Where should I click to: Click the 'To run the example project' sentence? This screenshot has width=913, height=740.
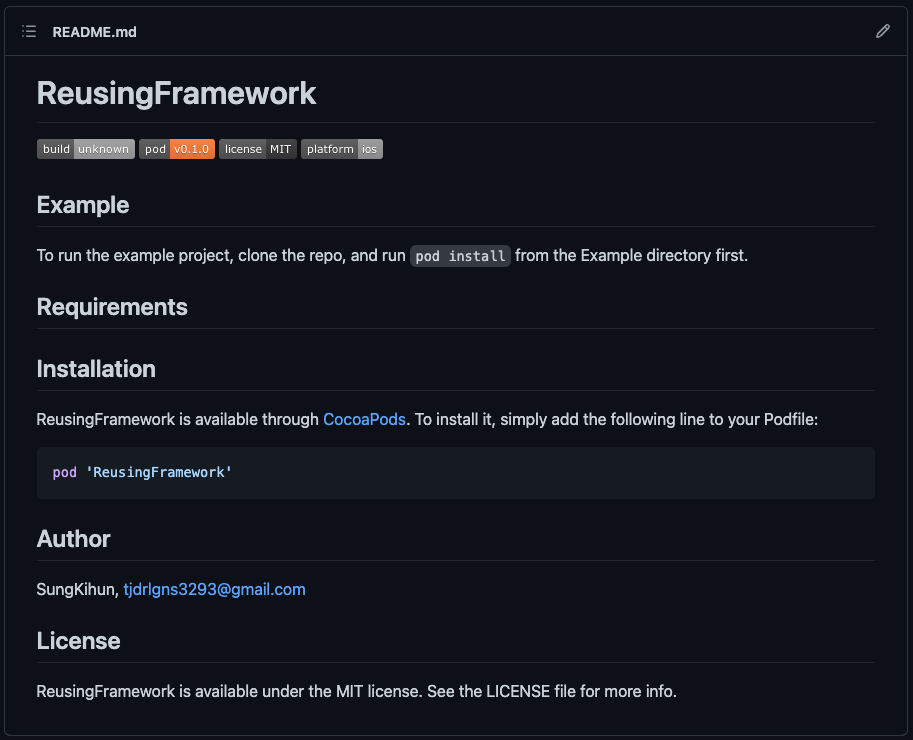click(392, 256)
